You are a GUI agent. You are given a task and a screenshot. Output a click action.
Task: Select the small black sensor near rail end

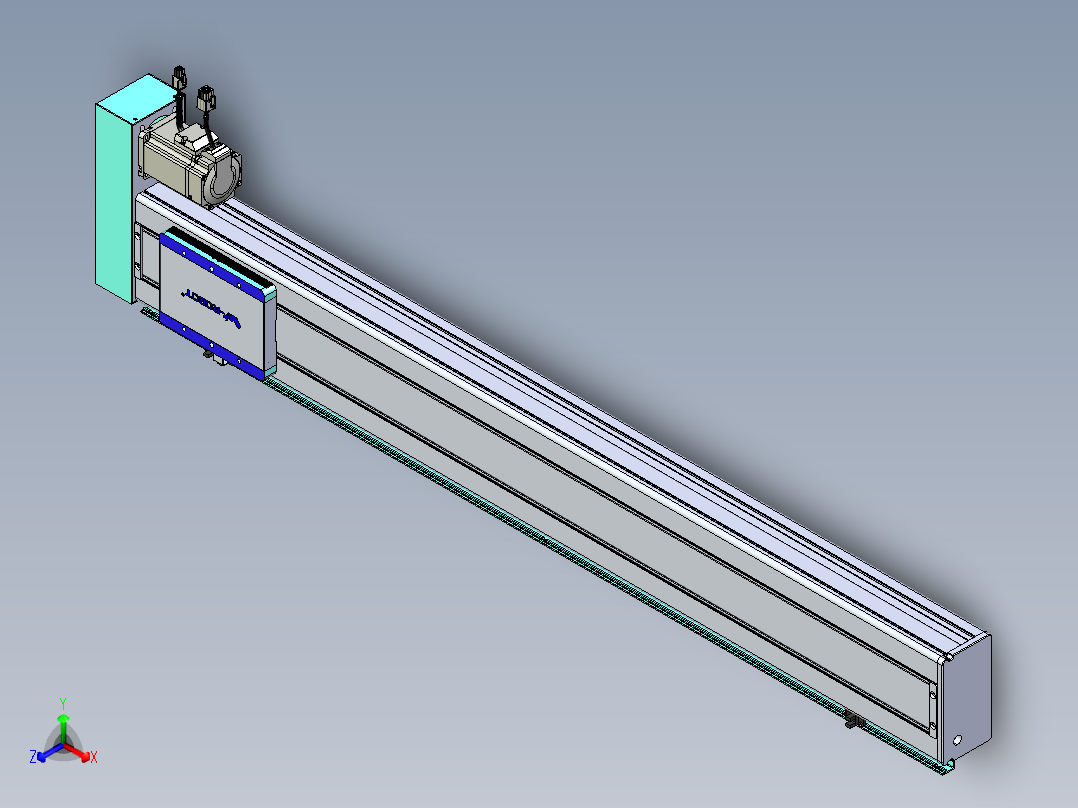pyautogui.click(x=854, y=720)
